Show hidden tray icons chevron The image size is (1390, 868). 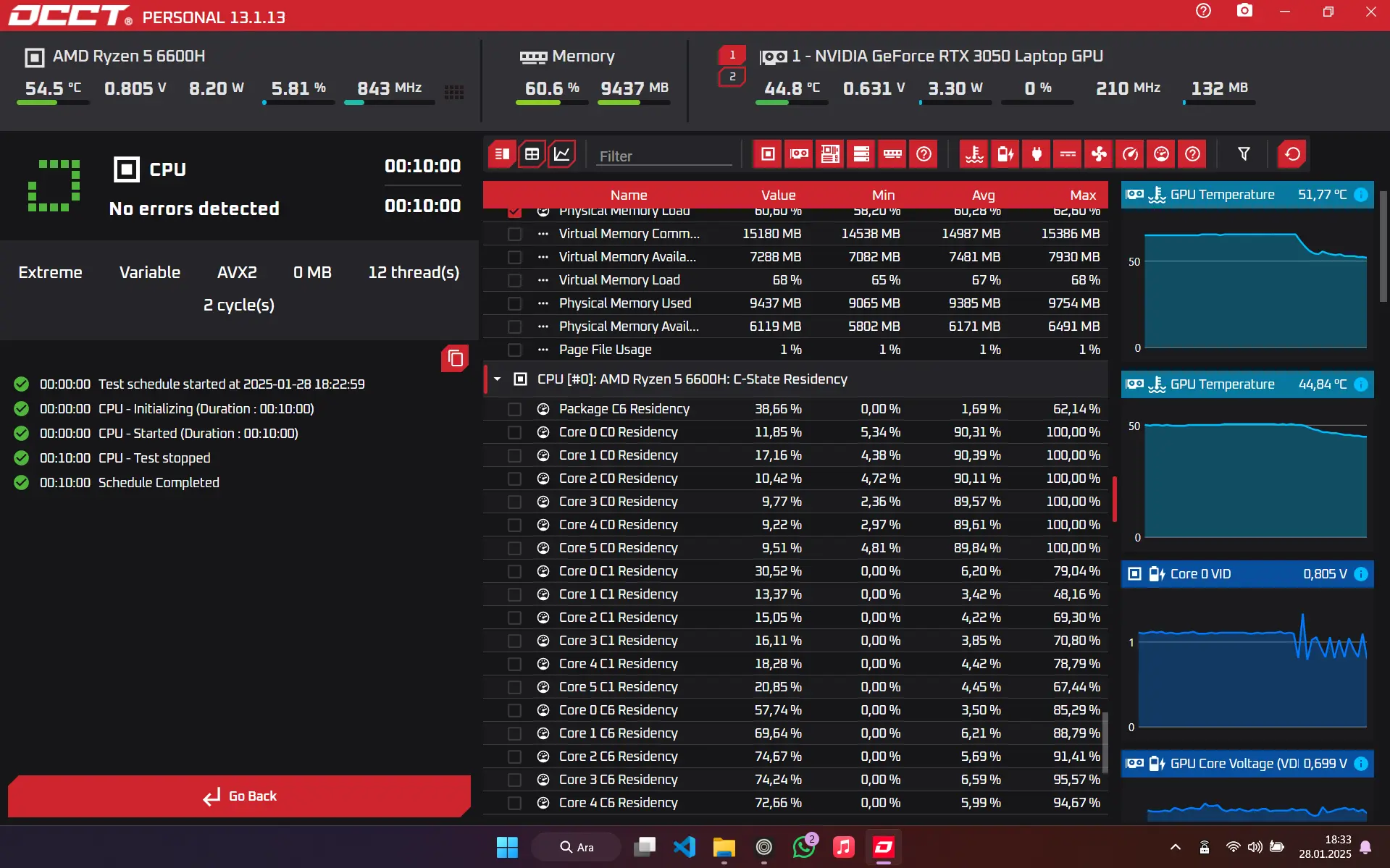point(1175,847)
